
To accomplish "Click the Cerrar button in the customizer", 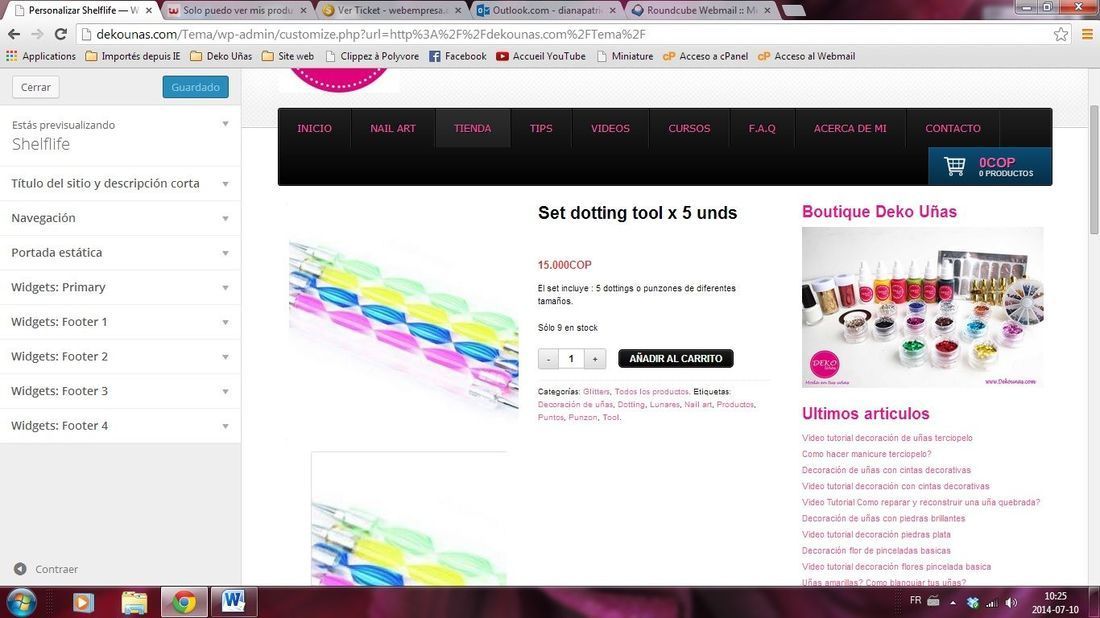I will tap(36, 87).
